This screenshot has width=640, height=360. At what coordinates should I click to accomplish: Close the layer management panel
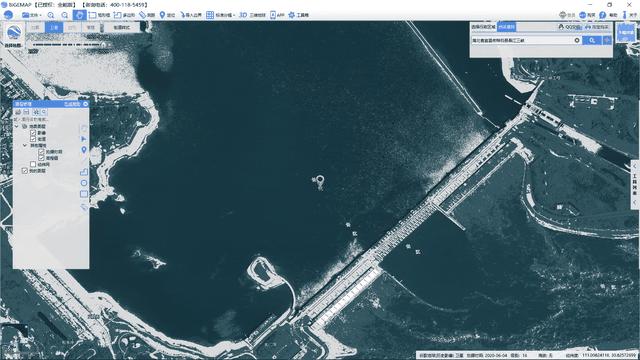(86, 104)
